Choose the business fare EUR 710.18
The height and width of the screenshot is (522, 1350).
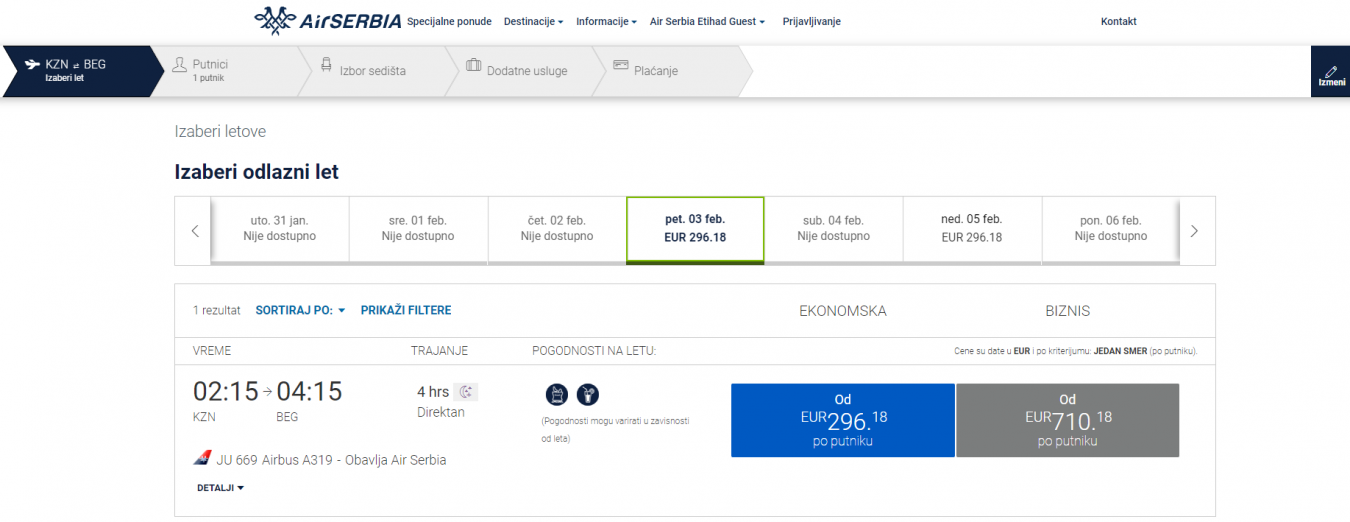pyautogui.click(x=1067, y=420)
